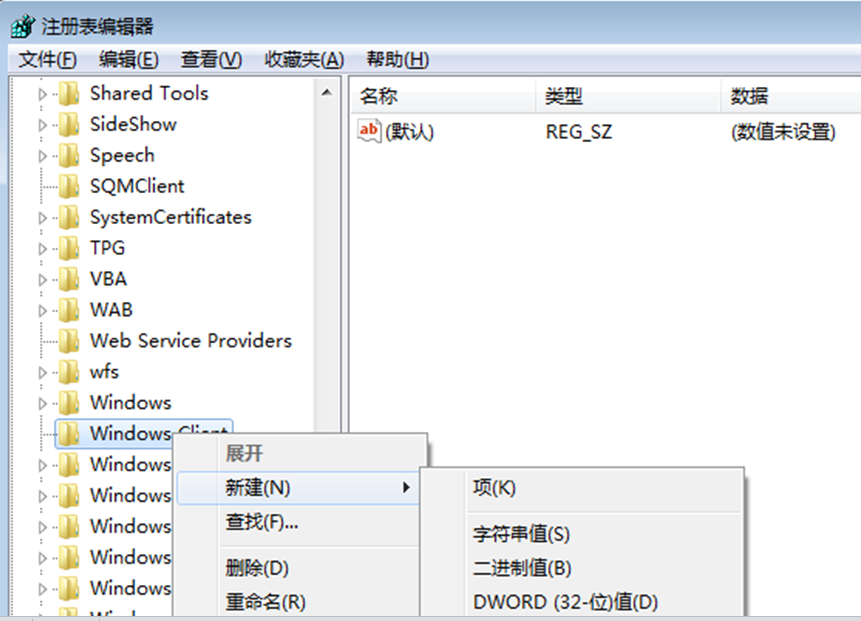
Task: Select 字符串值(S) in the submenu
Action: 521,535
